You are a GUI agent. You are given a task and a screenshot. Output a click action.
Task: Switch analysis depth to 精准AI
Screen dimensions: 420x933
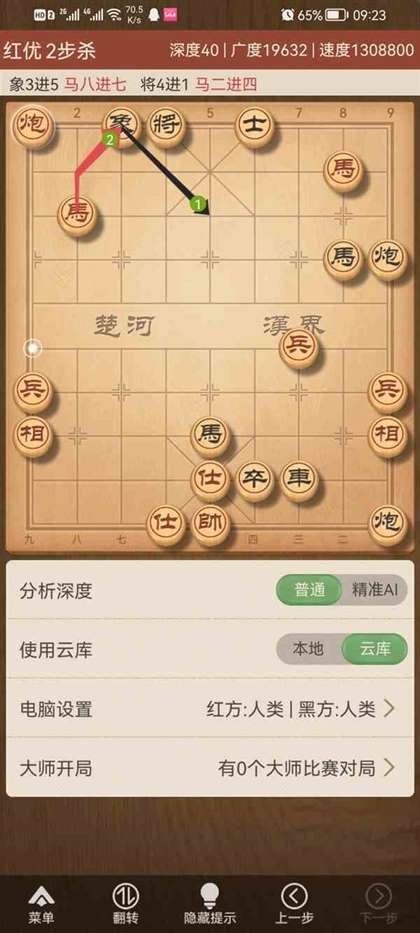tap(376, 590)
